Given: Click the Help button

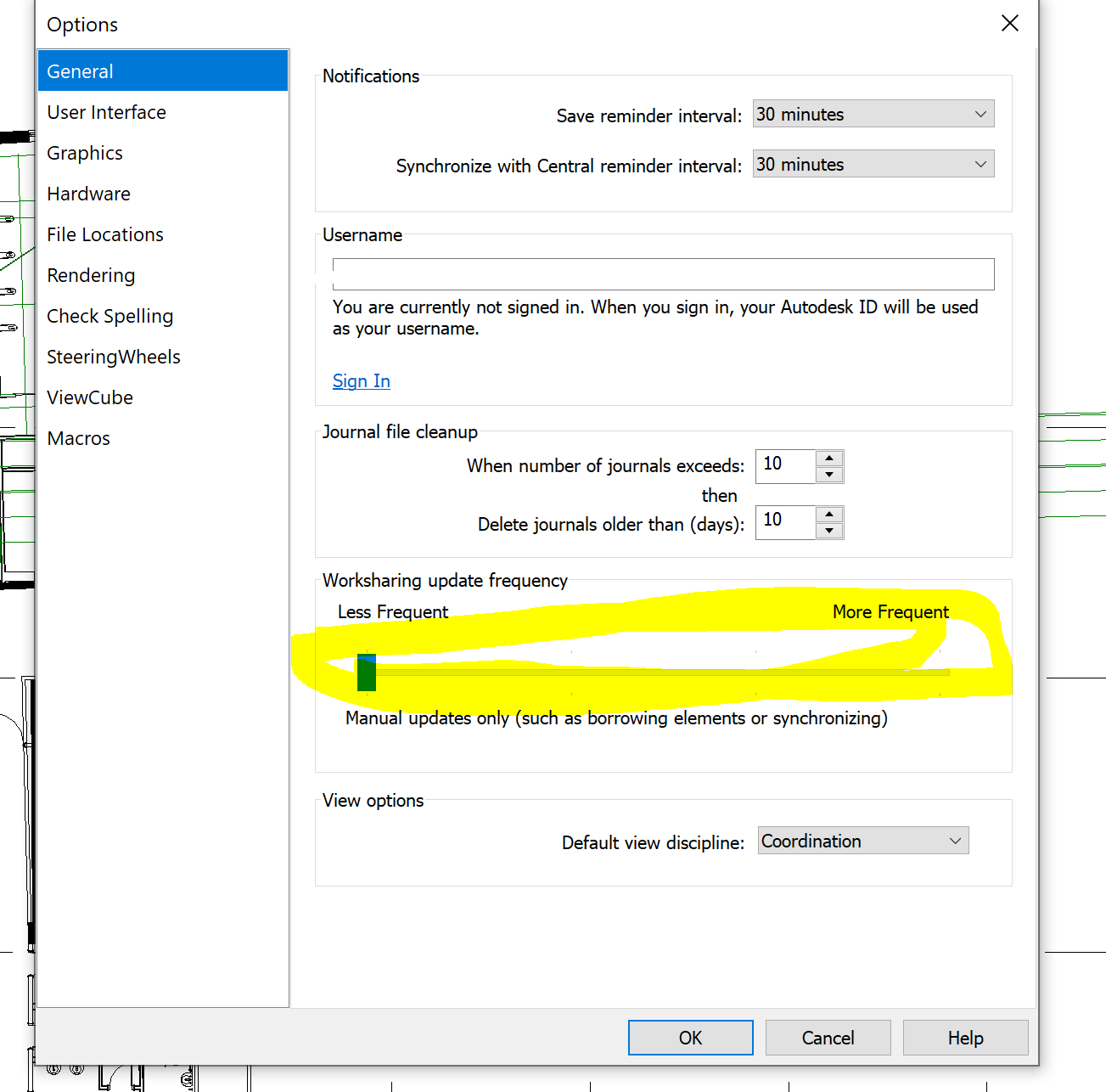Looking at the screenshot, I should click(965, 1038).
